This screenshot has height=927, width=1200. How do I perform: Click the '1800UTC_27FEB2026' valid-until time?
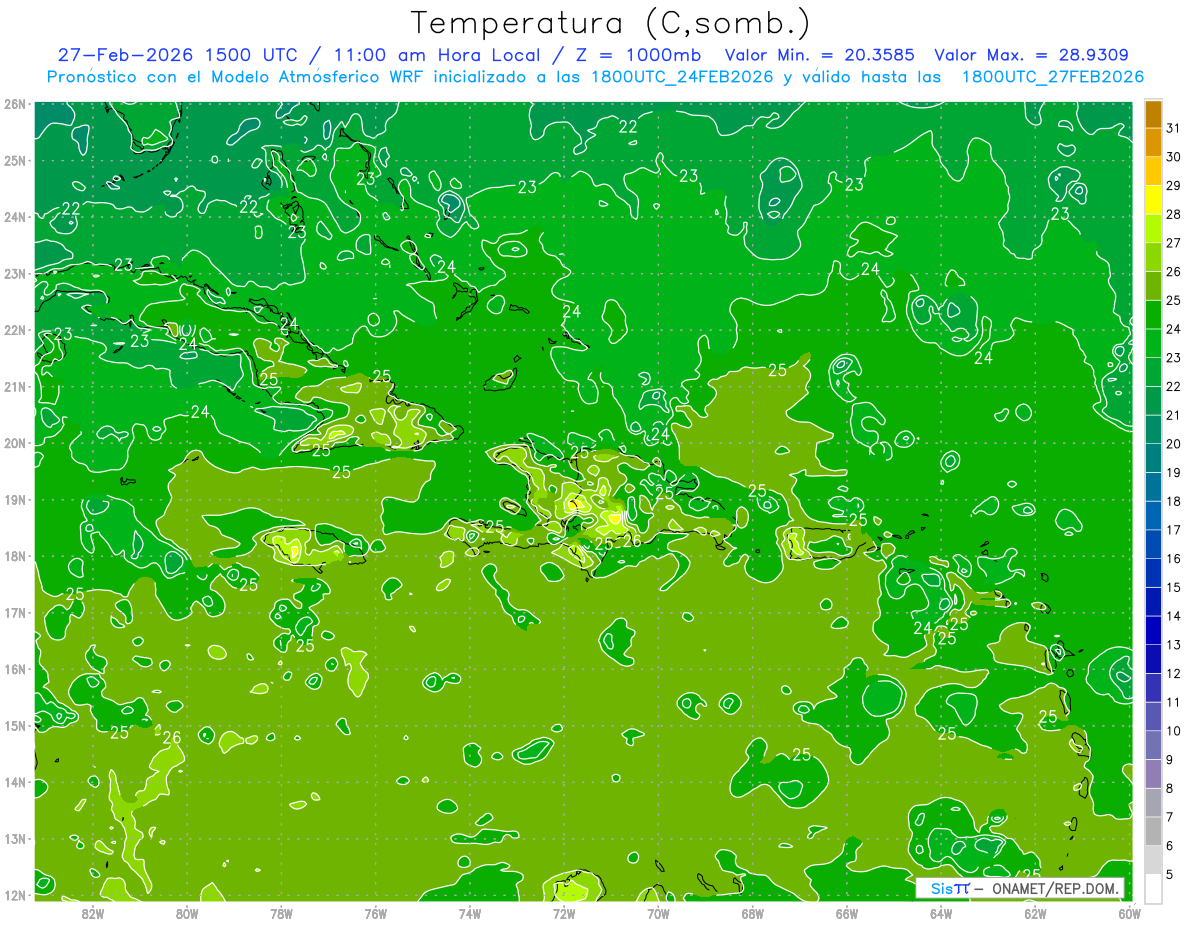pos(1052,77)
